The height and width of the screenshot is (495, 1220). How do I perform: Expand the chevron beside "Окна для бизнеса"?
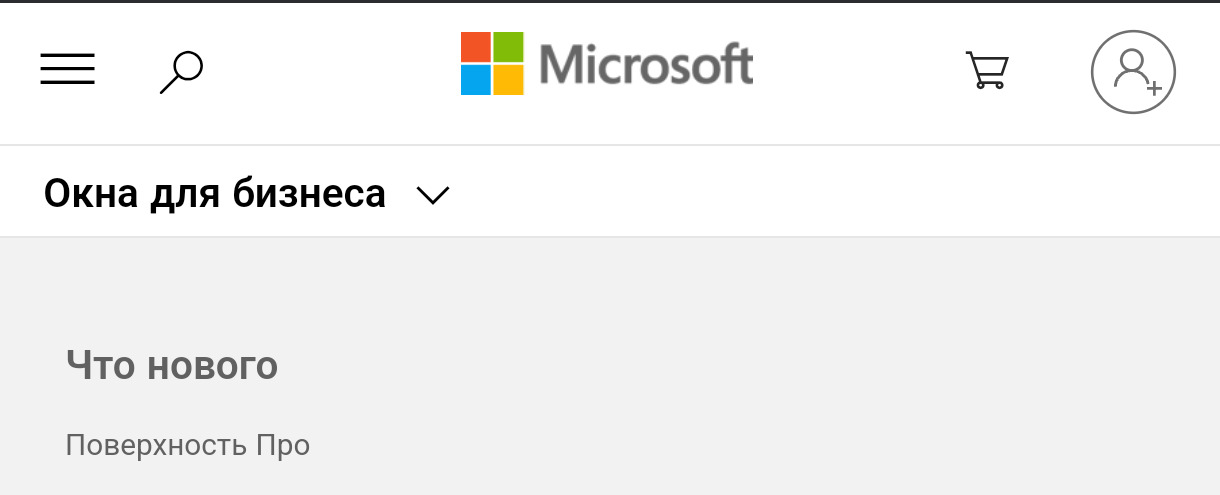click(x=433, y=195)
